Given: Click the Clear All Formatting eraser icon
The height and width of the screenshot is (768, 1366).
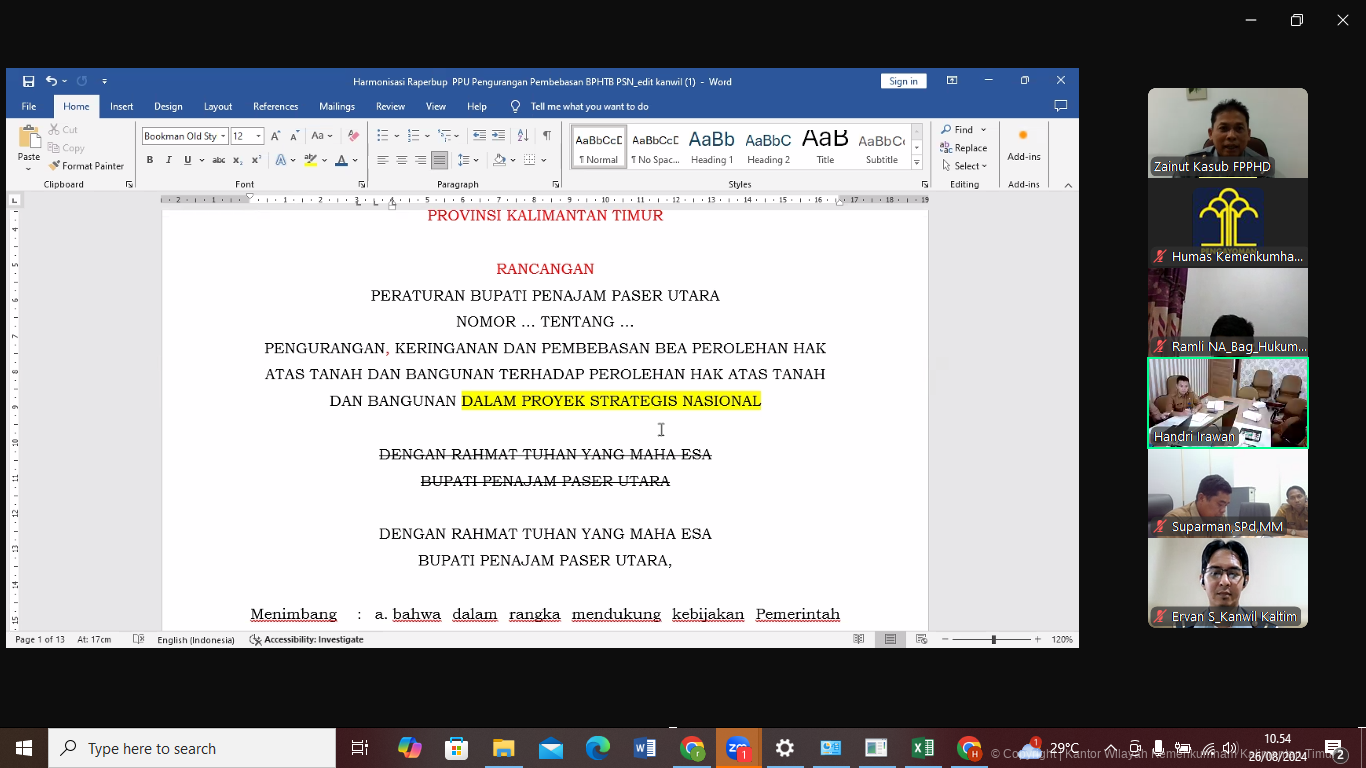Looking at the screenshot, I should coord(353,136).
